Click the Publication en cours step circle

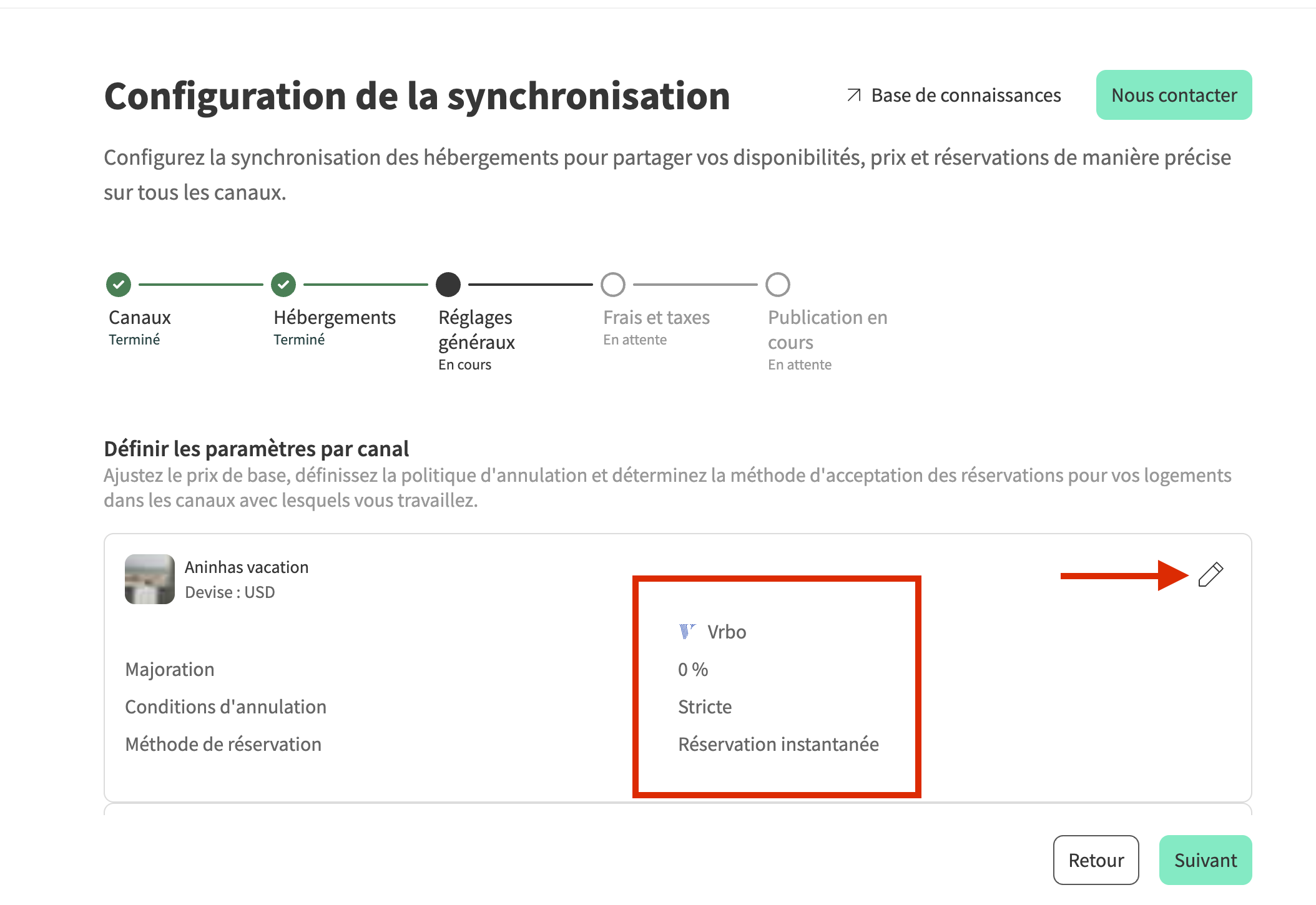(x=778, y=285)
